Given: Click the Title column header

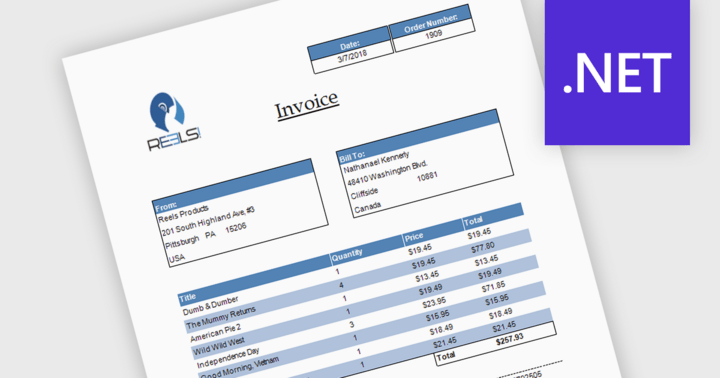Looking at the screenshot, I should [187, 298].
